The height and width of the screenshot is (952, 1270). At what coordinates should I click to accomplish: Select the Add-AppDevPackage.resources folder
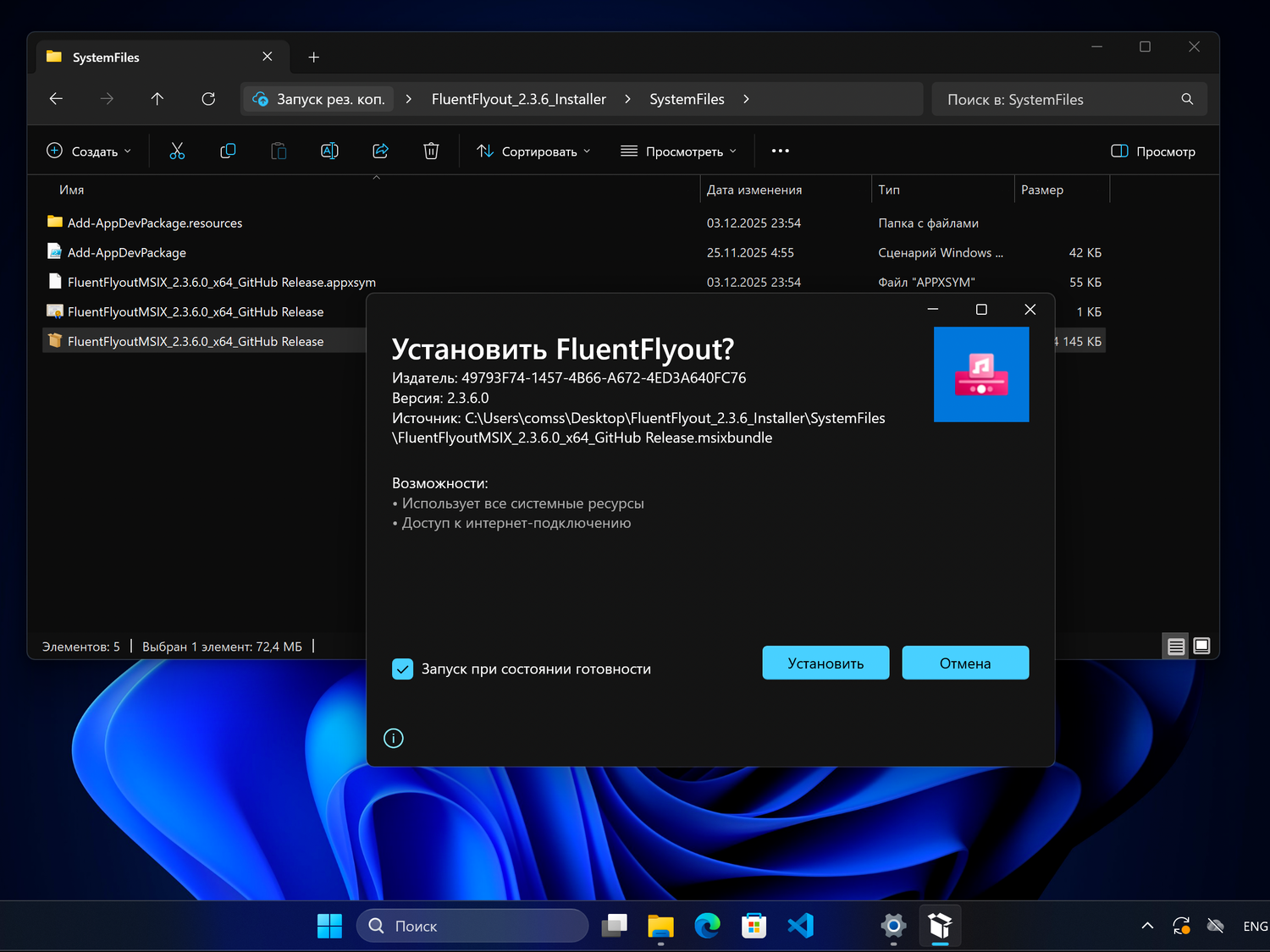574,223
